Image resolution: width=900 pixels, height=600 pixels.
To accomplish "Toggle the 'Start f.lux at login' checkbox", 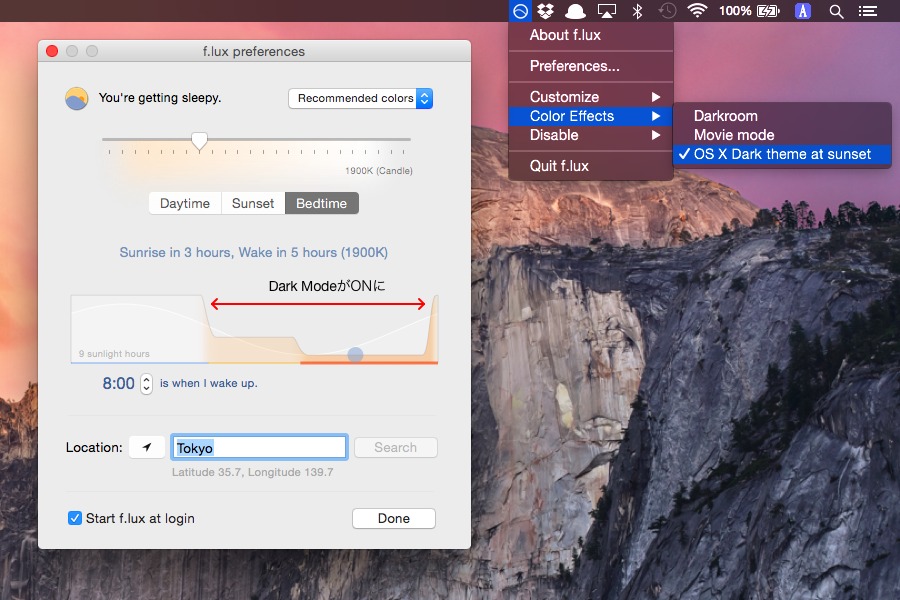I will pos(75,518).
